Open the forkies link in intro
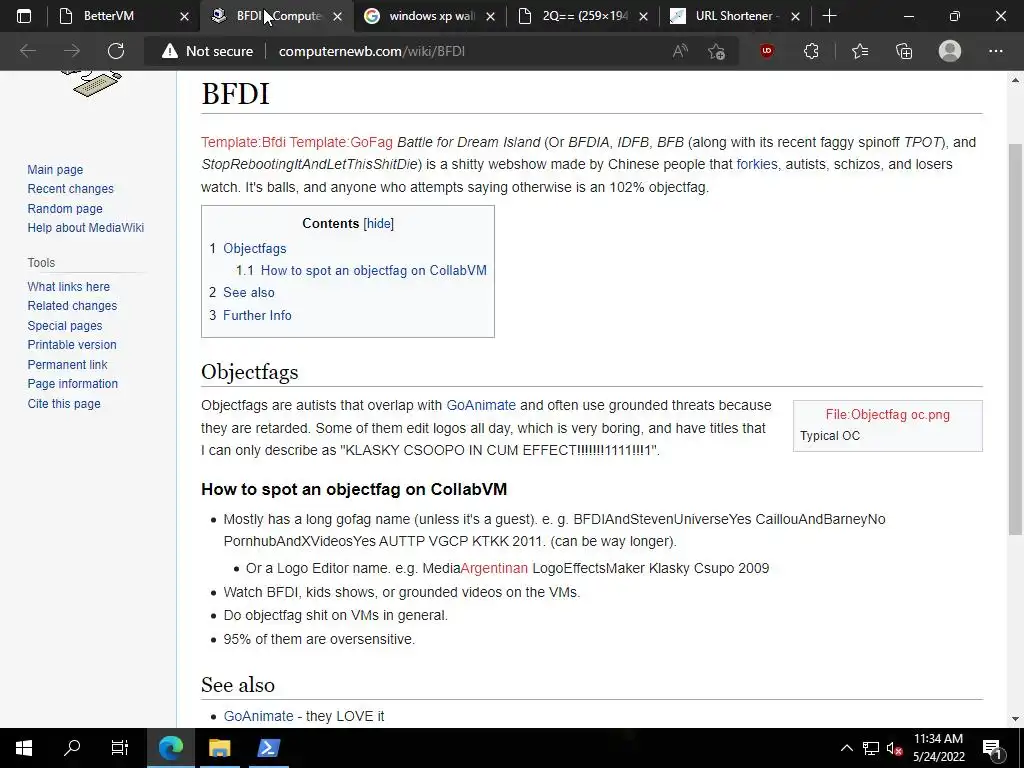This screenshot has height=768, width=1024. [x=757, y=165]
